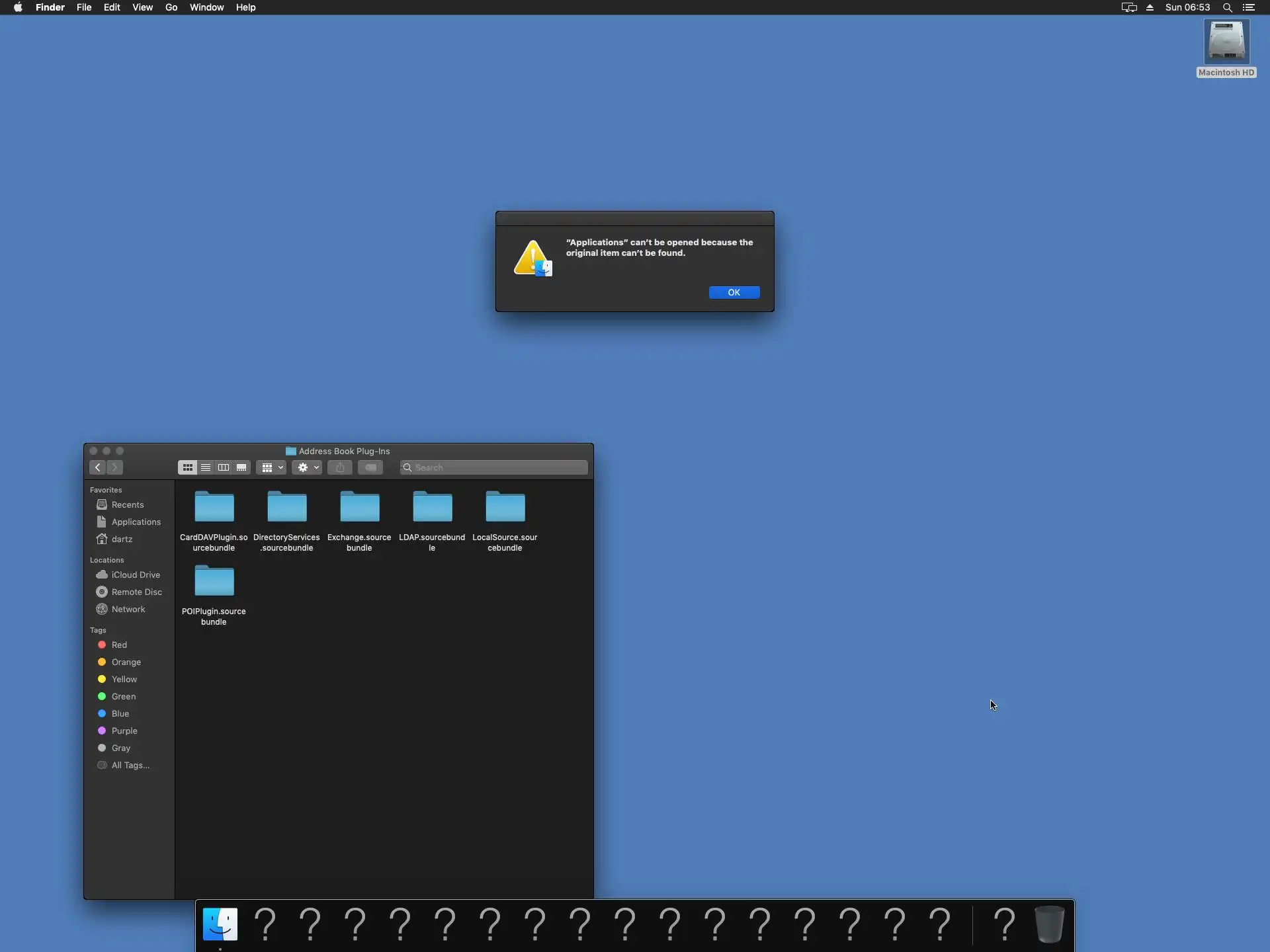
Task: Click the Finder icon in the Dock
Action: pos(220,924)
